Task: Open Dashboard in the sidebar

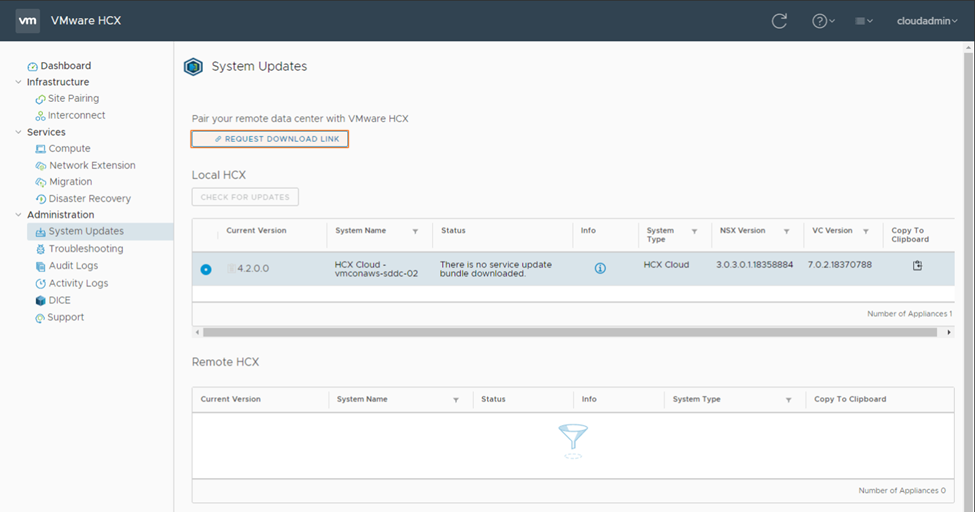Action: [66, 66]
